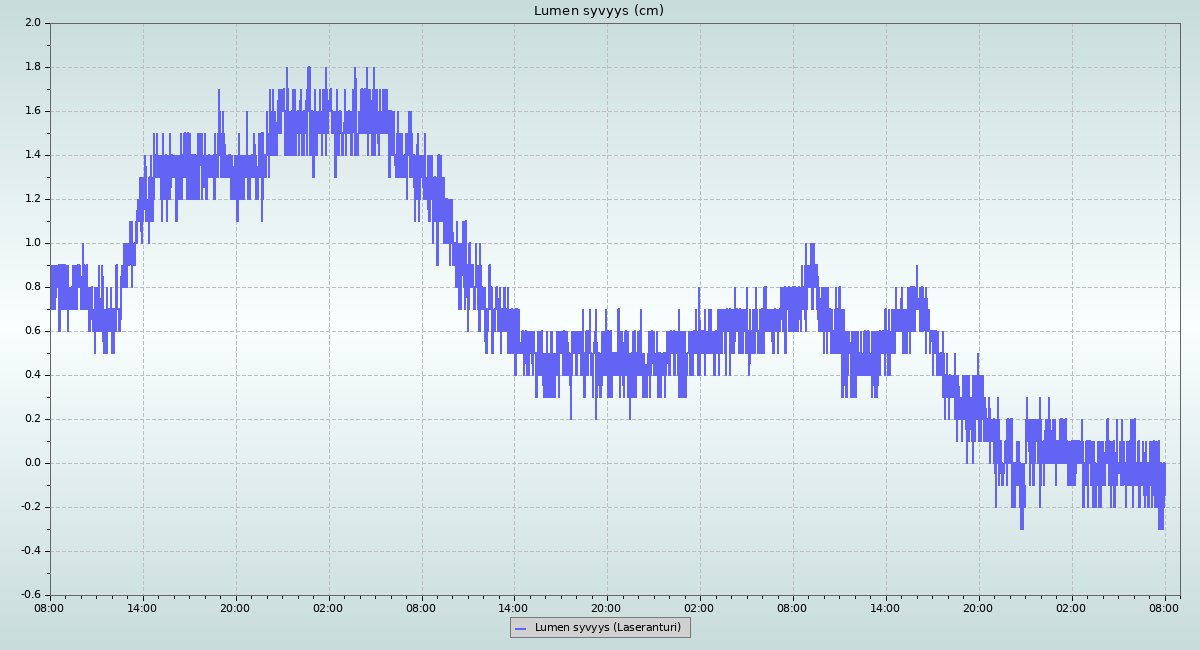The width and height of the screenshot is (1200, 650).
Task: Select the legend label "Lumen syvyys (Laseranturi)"
Action: click(607, 628)
